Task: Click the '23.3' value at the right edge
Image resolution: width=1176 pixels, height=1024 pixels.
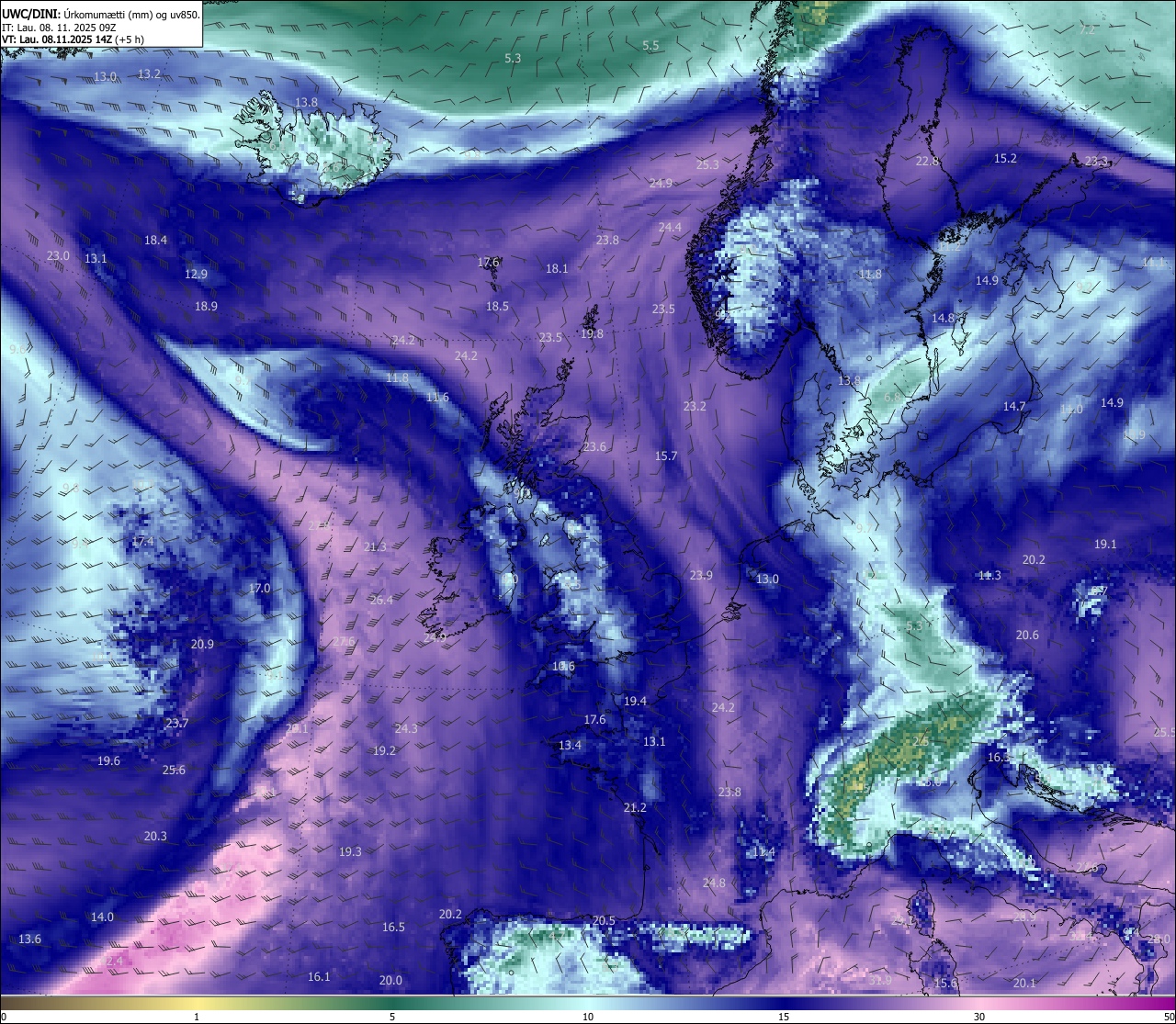Action: 1097,162
